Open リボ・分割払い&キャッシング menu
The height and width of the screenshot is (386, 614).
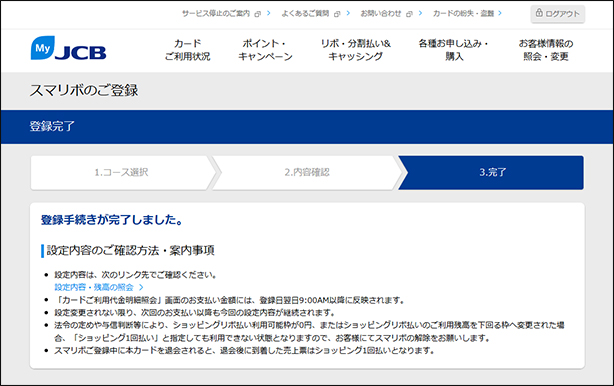pyautogui.click(x=356, y=50)
